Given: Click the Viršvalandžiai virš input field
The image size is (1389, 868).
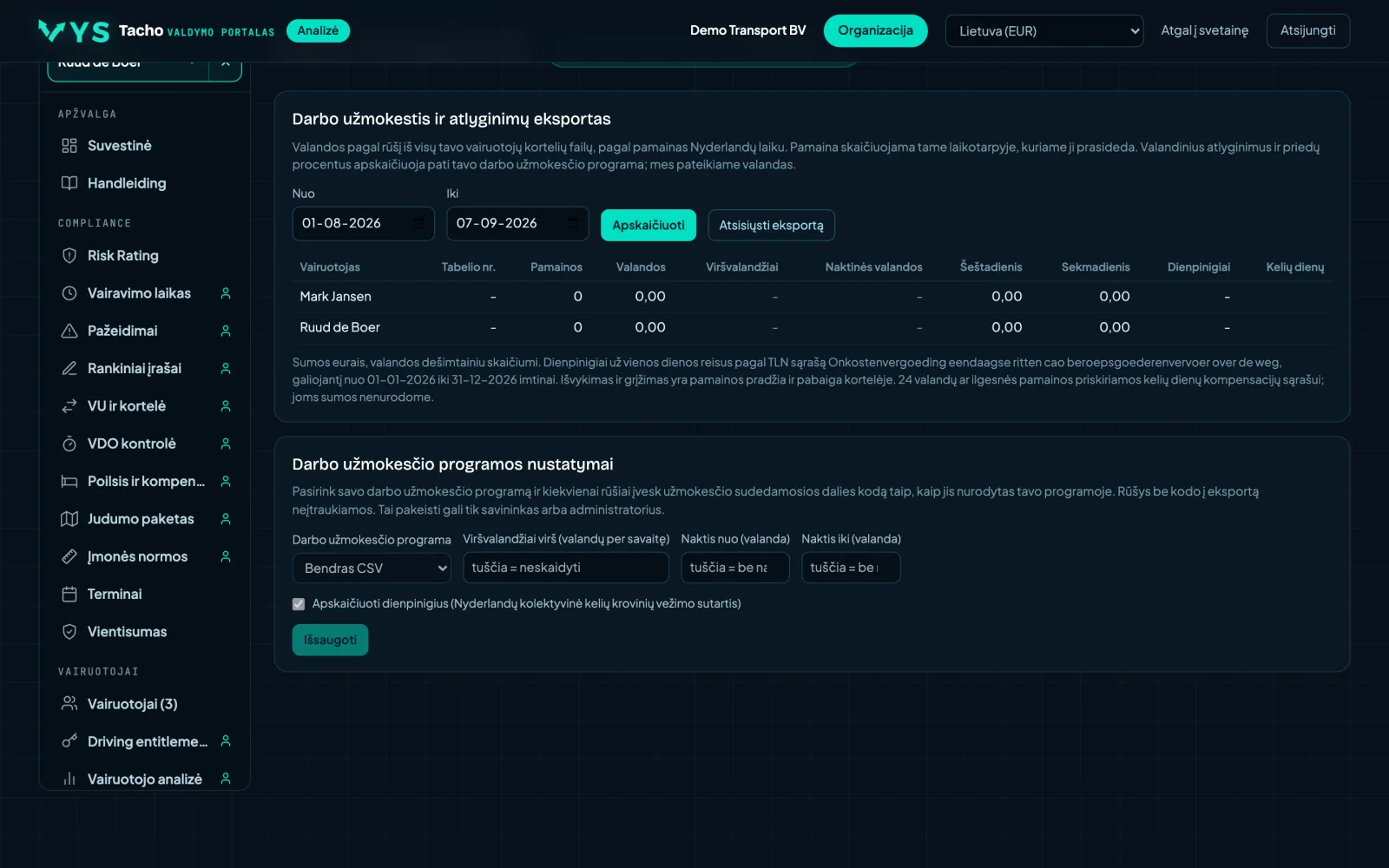Looking at the screenshot, I should click(566, 568).
